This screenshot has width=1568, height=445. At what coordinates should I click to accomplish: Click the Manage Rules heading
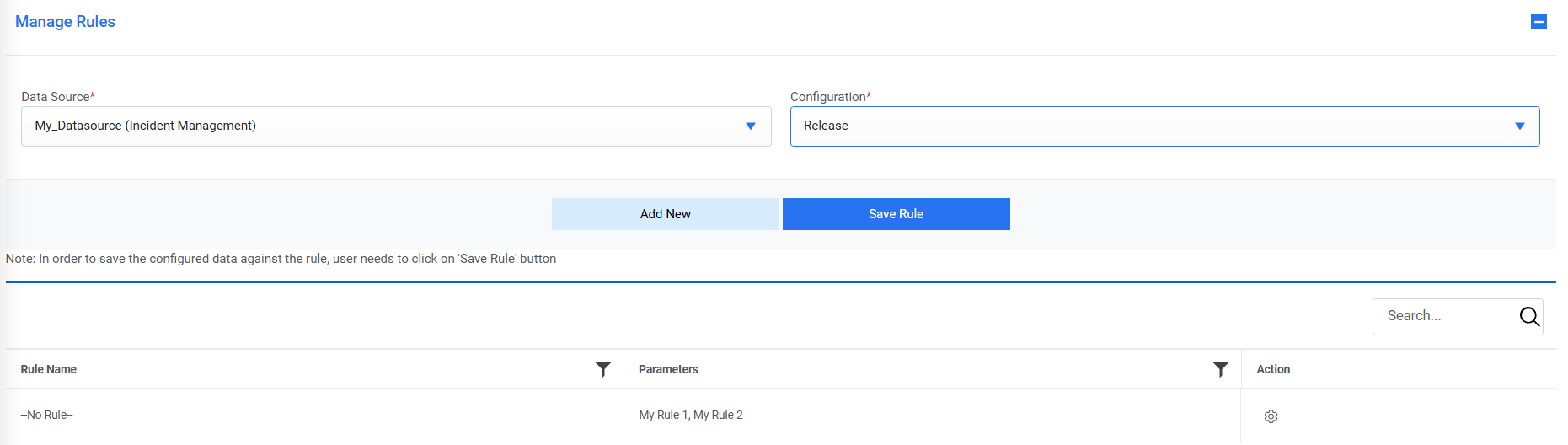tap(65, 22)
